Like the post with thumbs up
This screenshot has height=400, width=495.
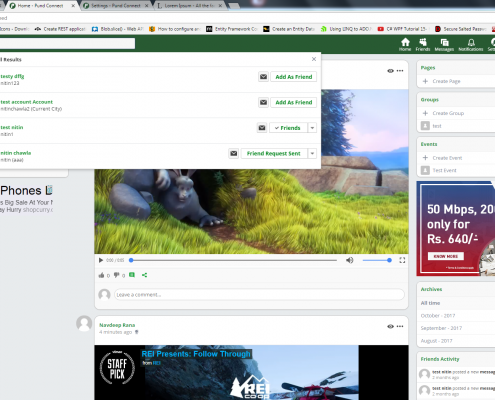pos(101,275)
